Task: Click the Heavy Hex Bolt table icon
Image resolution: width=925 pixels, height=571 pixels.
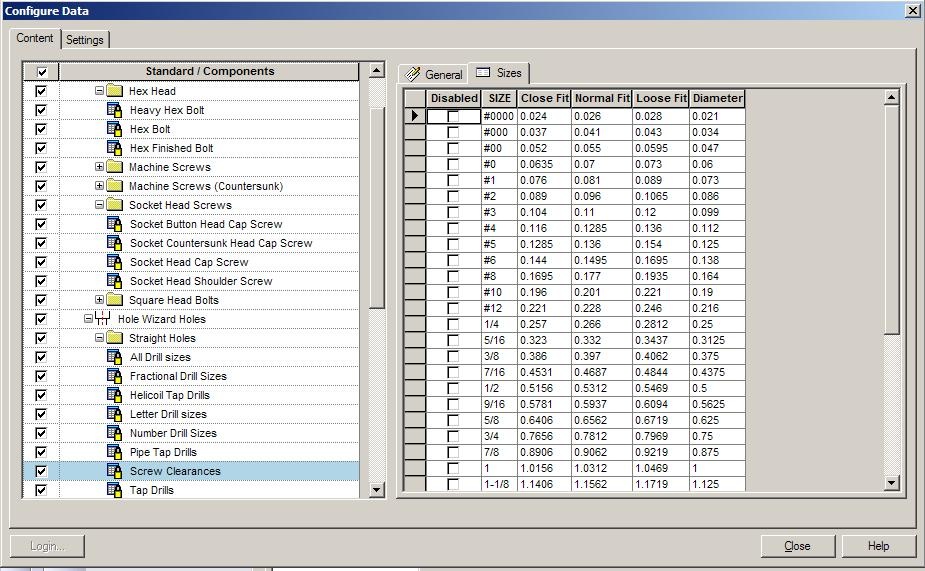Action: coord(114,110)
